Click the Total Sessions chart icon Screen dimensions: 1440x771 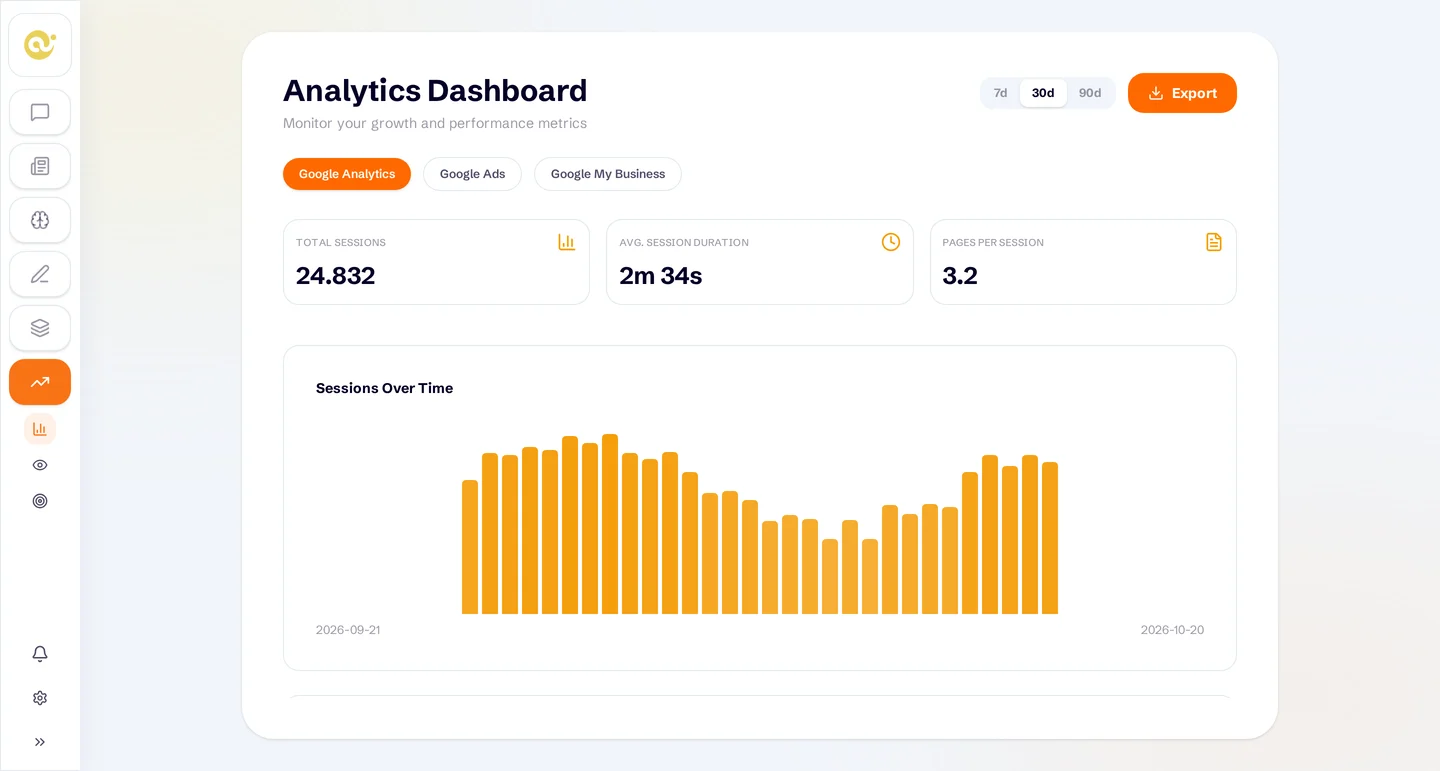tap(567, 242)
